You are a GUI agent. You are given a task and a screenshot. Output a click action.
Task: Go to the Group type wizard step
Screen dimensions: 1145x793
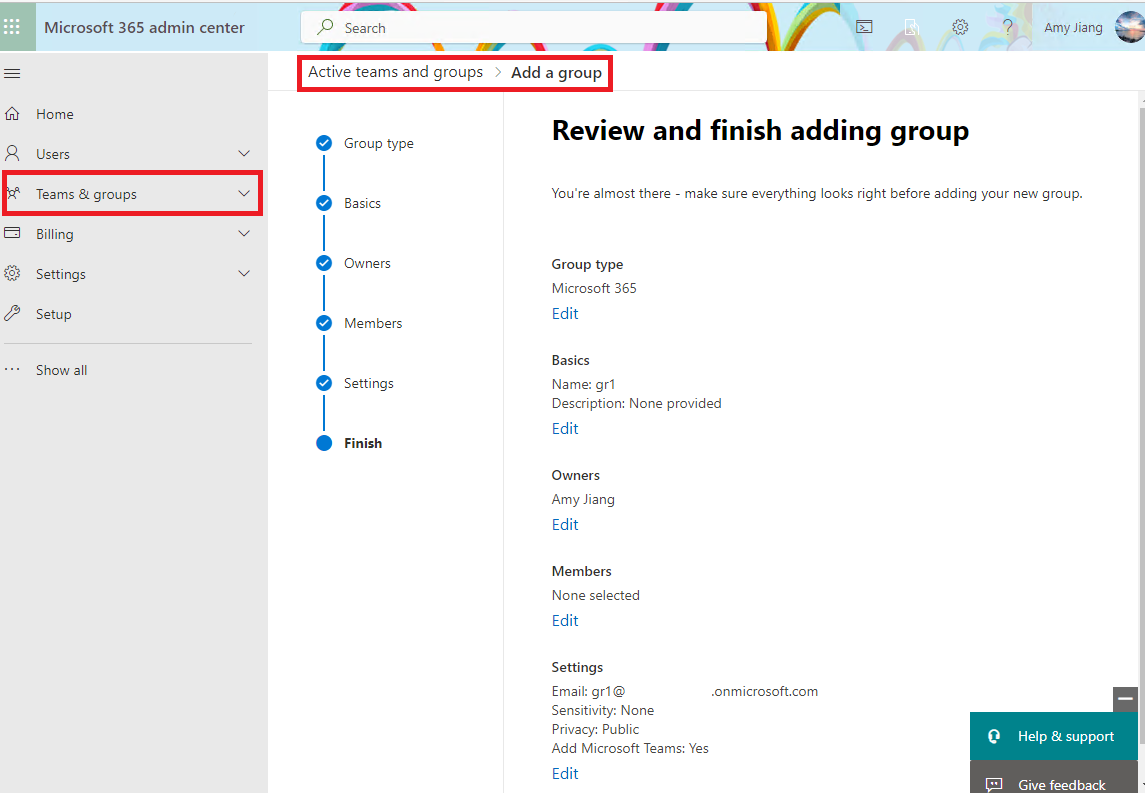[x=378, y=143]
